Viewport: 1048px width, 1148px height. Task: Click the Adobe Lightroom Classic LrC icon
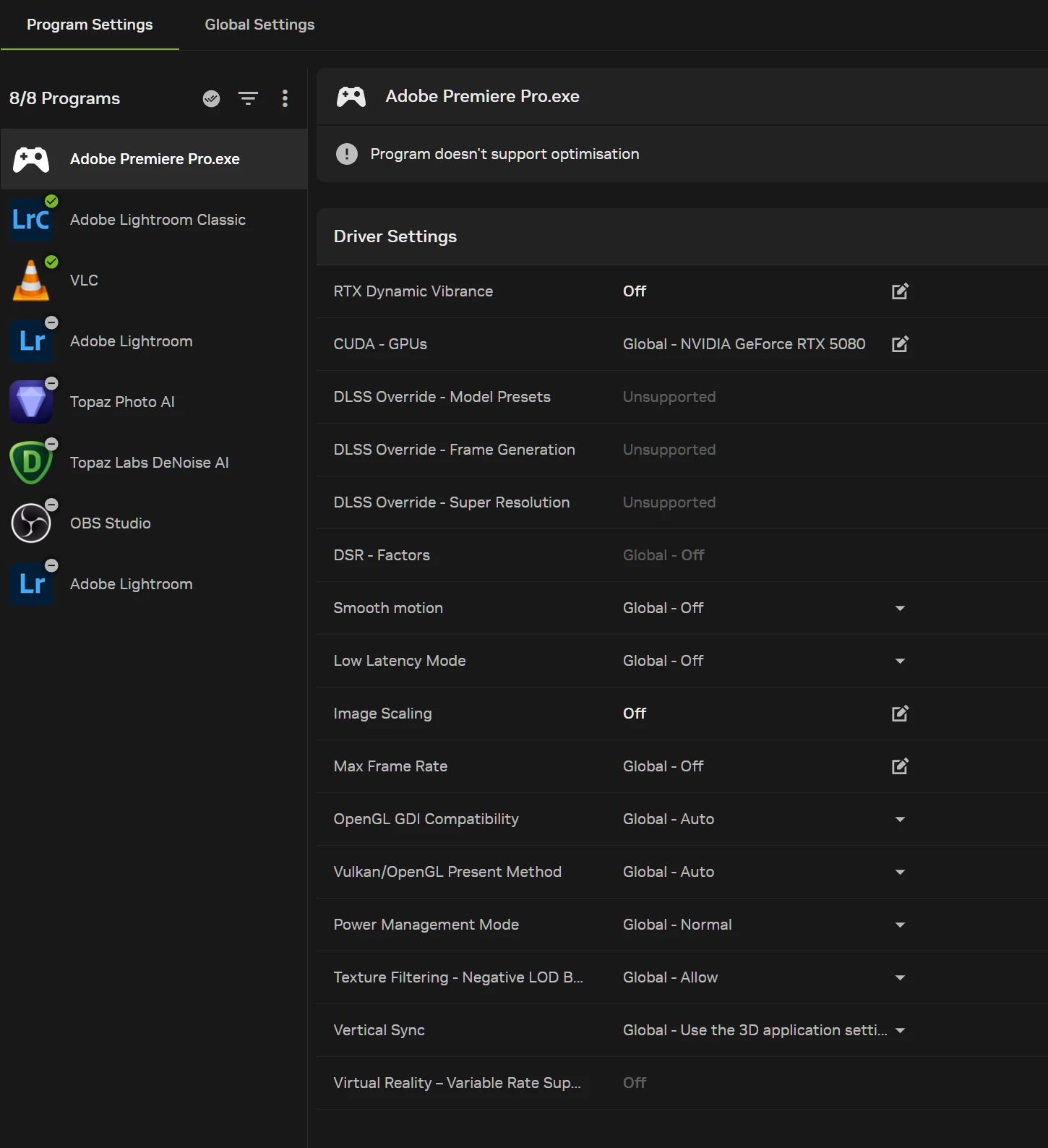pos(31,220)
